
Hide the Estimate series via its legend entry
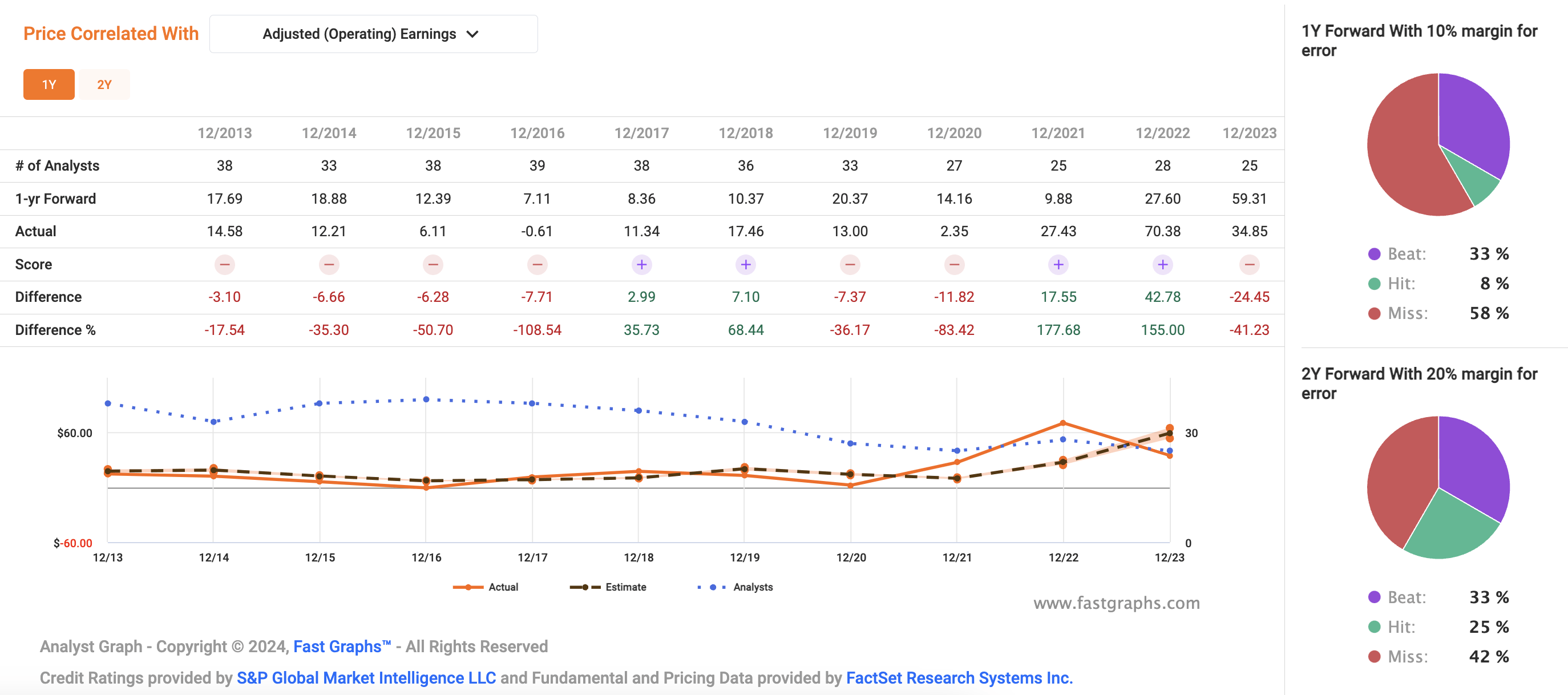[x=609, y=587]
